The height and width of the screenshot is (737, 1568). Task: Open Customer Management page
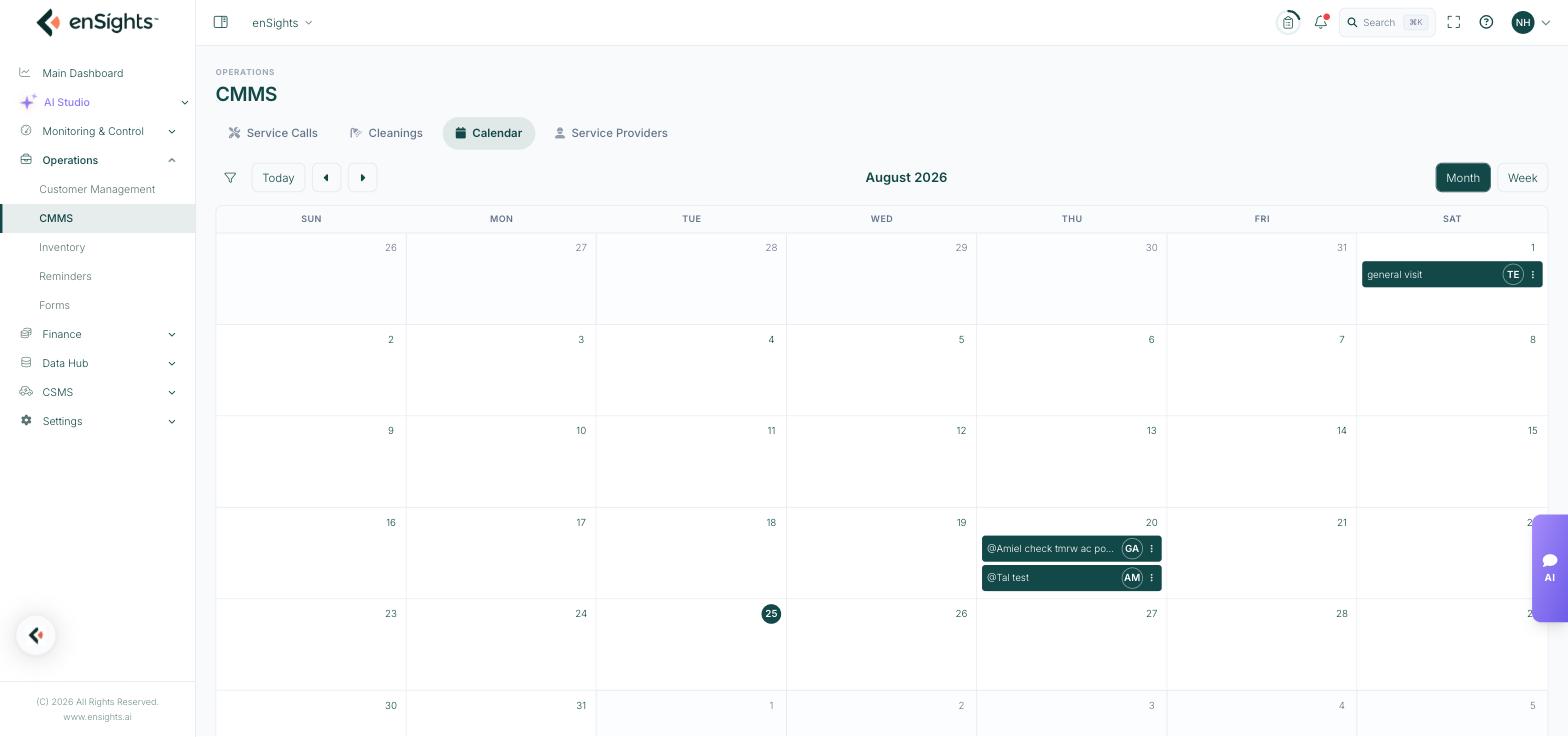tap(97, 189)
